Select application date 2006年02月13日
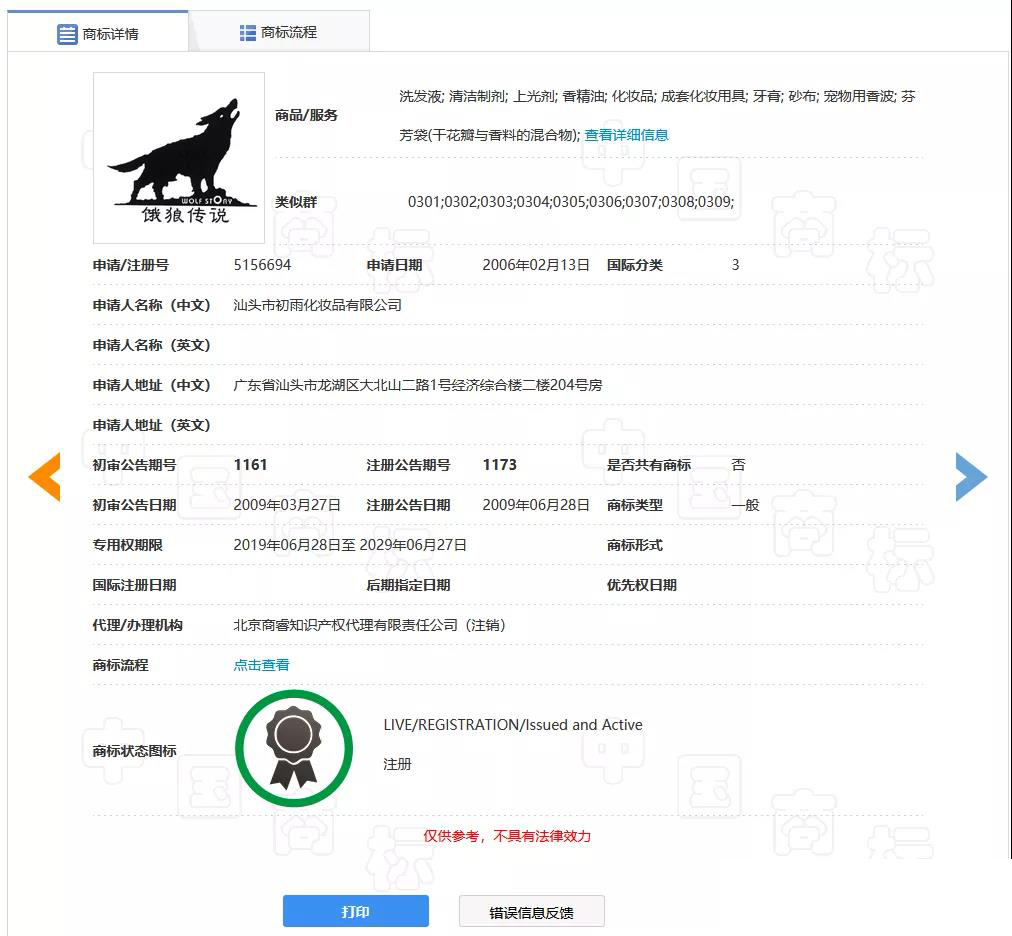The width and height of the screenshot is (1012, 936). point(536,265)
